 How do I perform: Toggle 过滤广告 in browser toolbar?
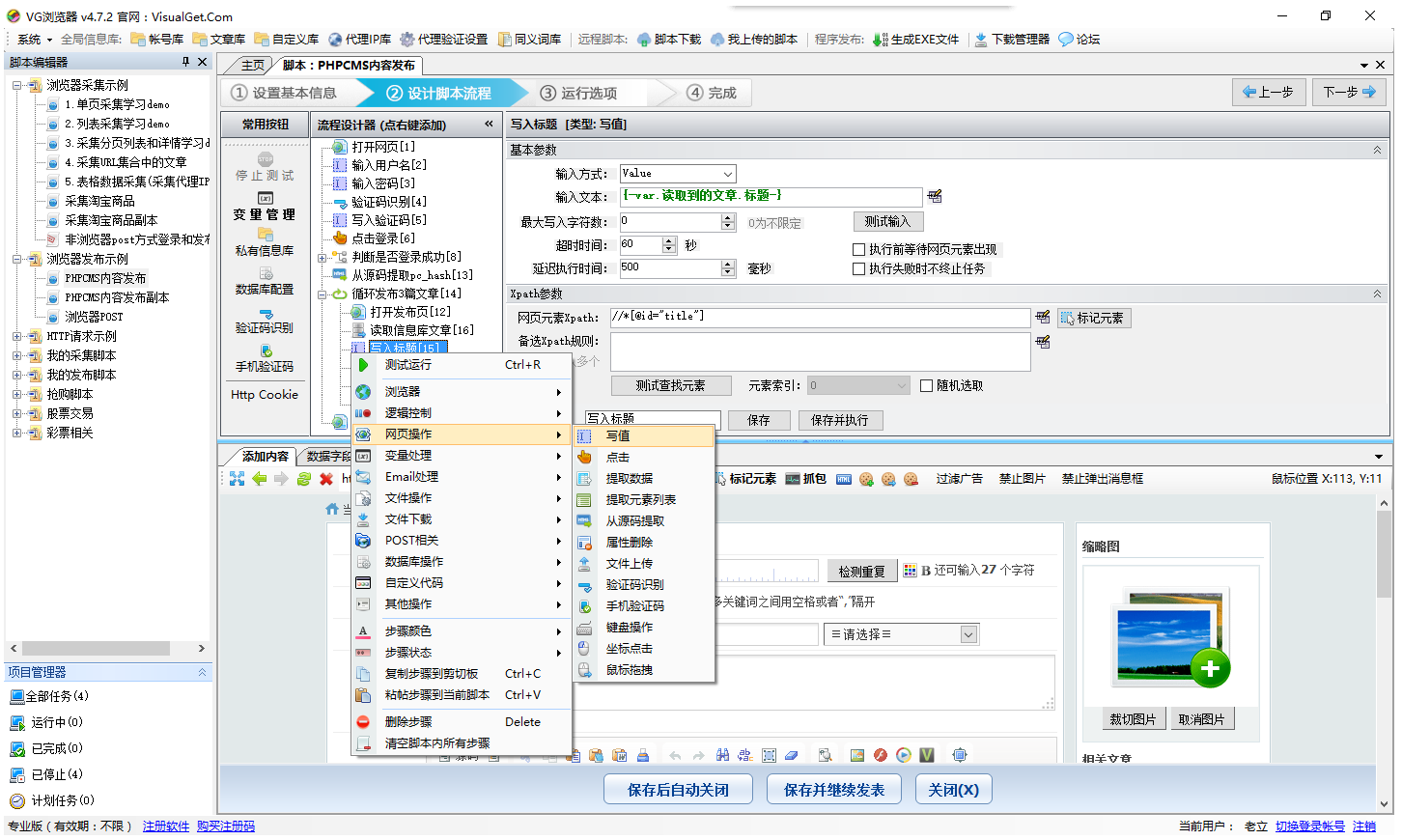pyautogui.click(x=959, y=479)
